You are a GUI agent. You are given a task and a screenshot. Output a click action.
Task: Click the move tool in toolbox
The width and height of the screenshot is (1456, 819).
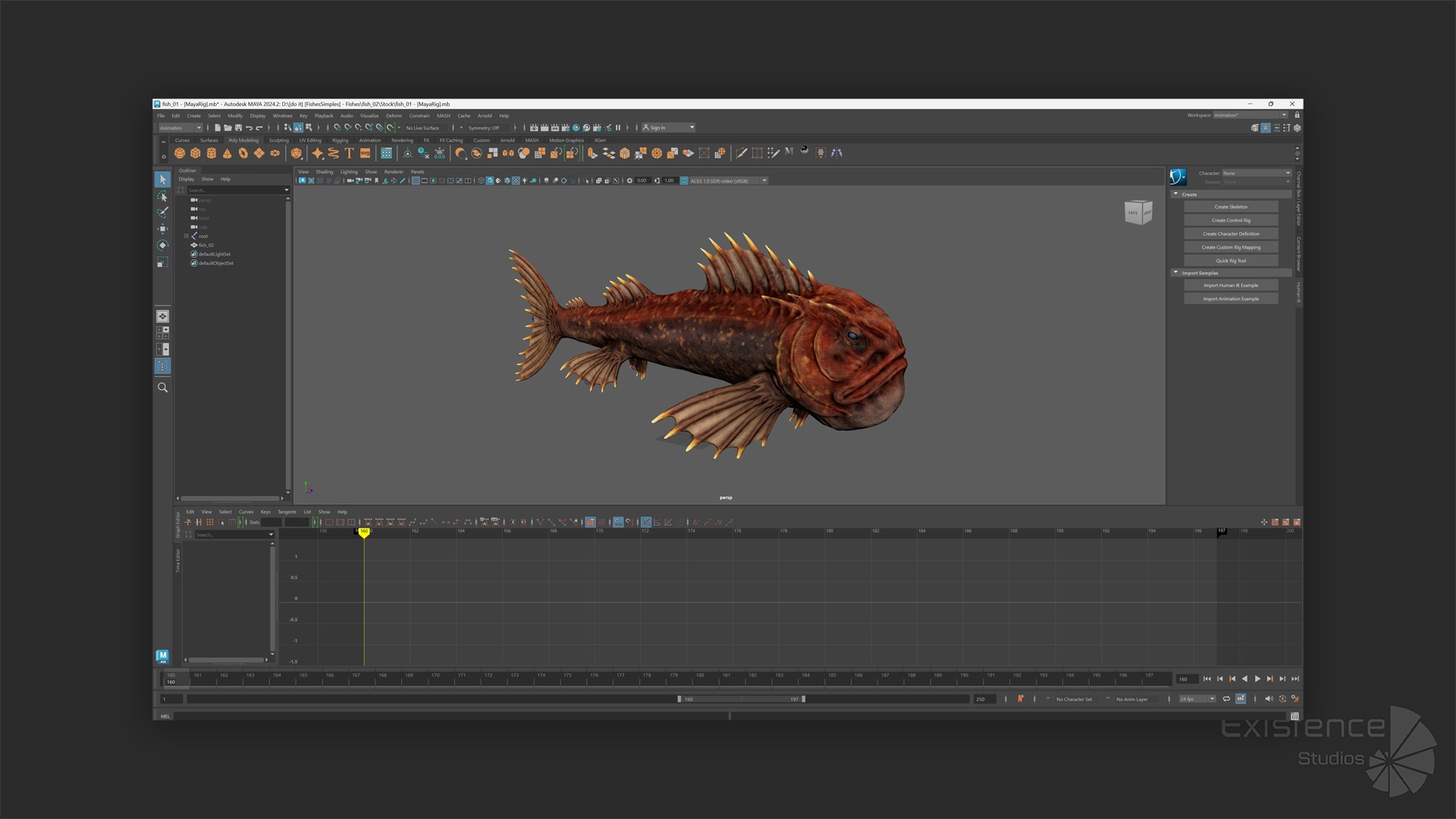coord(162,228)
